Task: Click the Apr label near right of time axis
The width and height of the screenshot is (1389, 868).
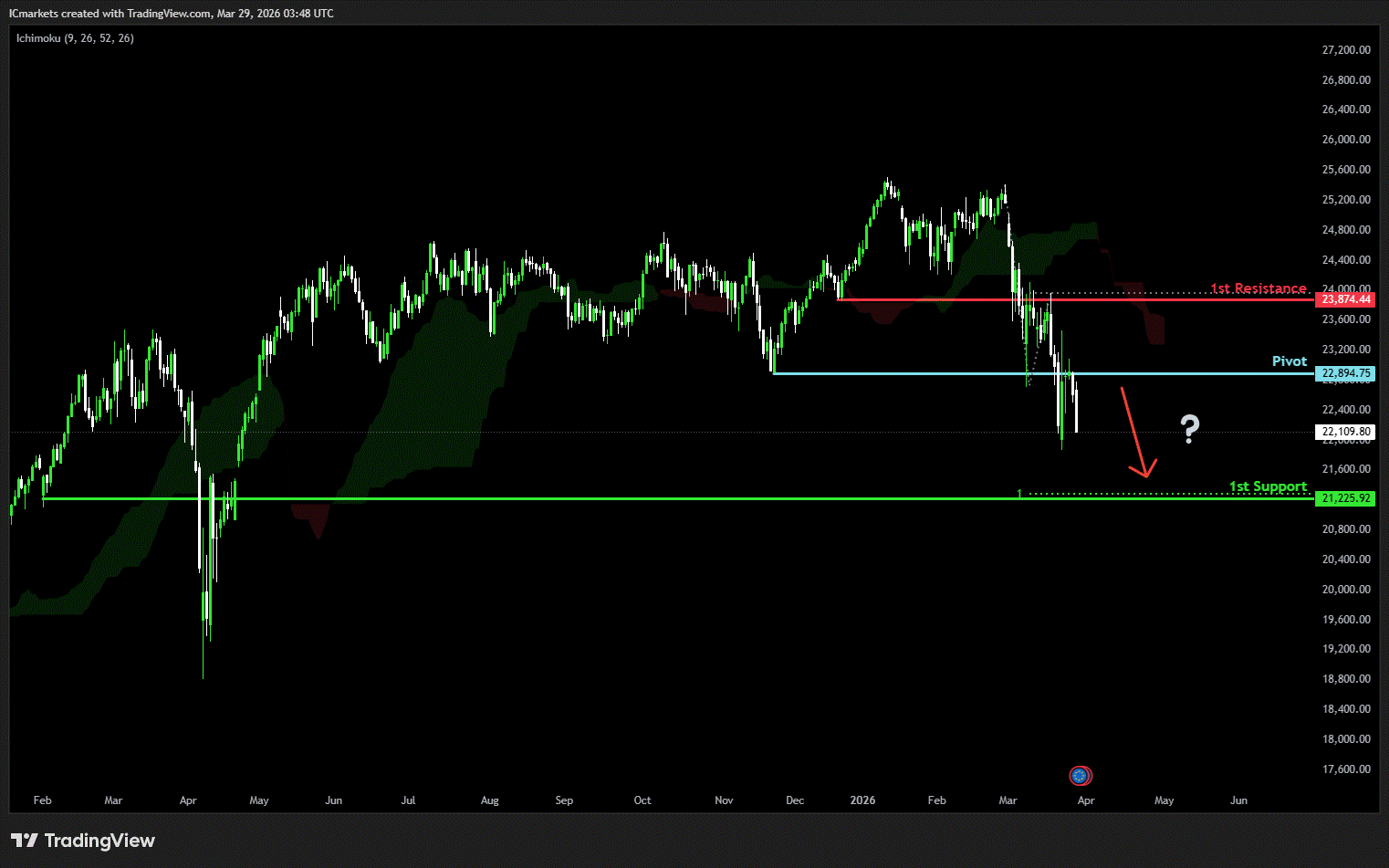Action: (x=1085, y=800)
